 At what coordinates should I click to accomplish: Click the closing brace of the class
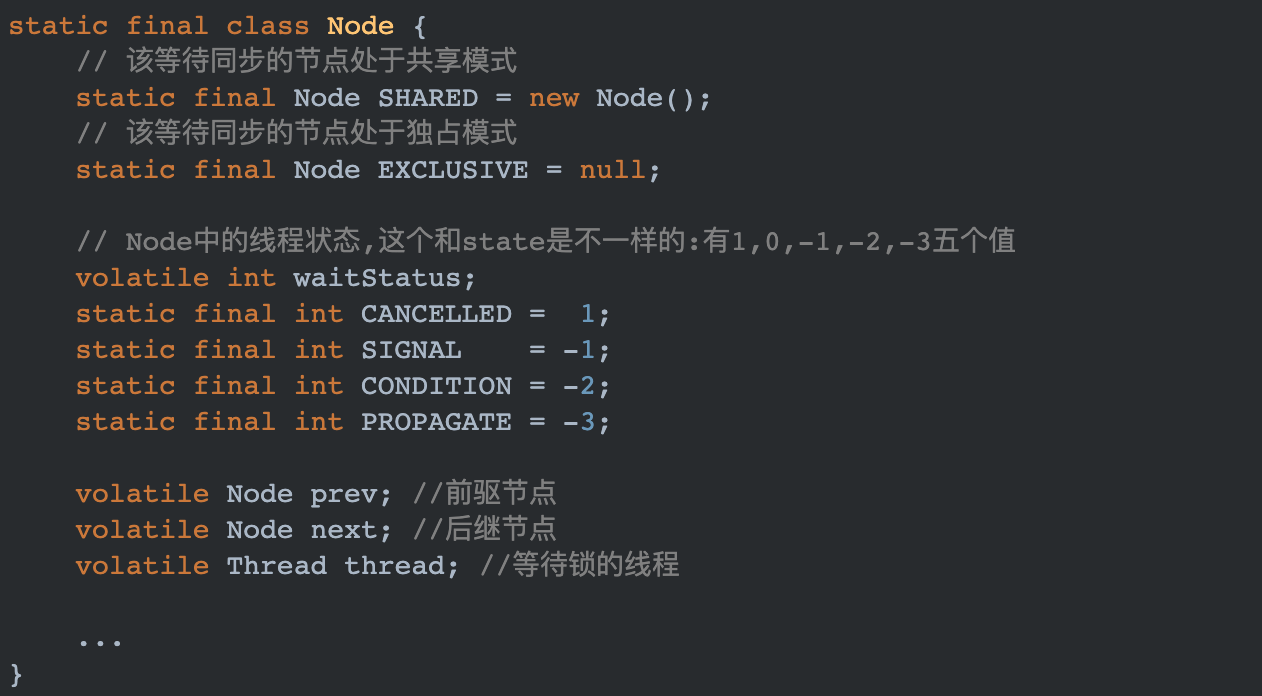point(16,674)
